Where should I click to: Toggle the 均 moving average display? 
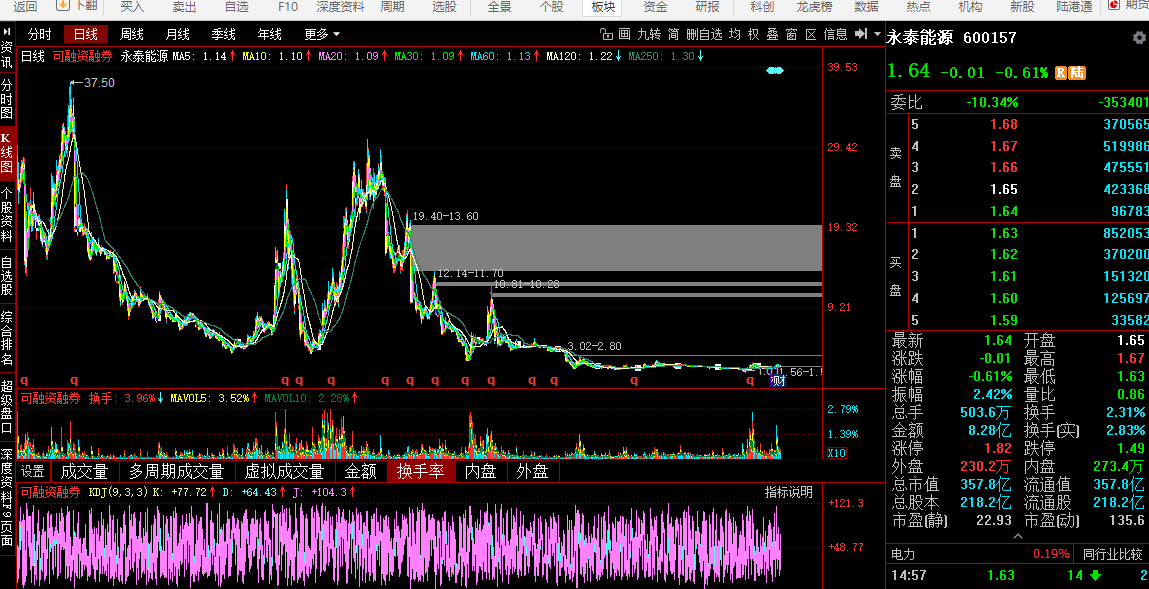[734, 34]
